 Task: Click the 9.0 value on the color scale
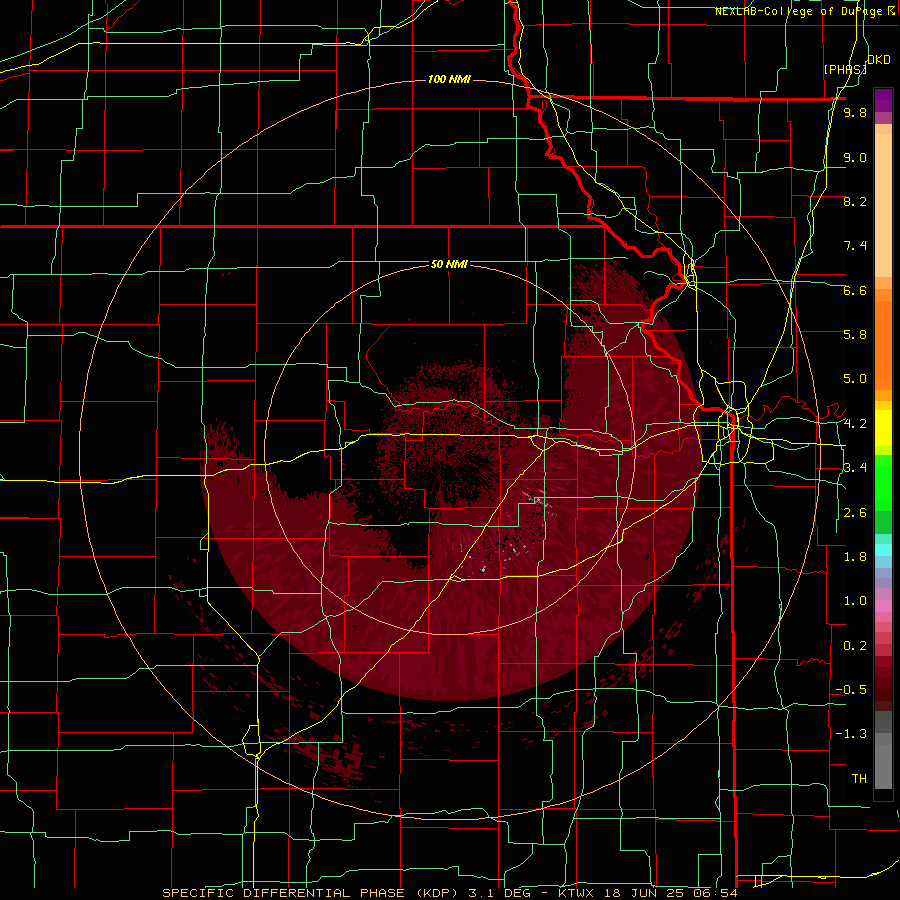(x=855, y=157)
